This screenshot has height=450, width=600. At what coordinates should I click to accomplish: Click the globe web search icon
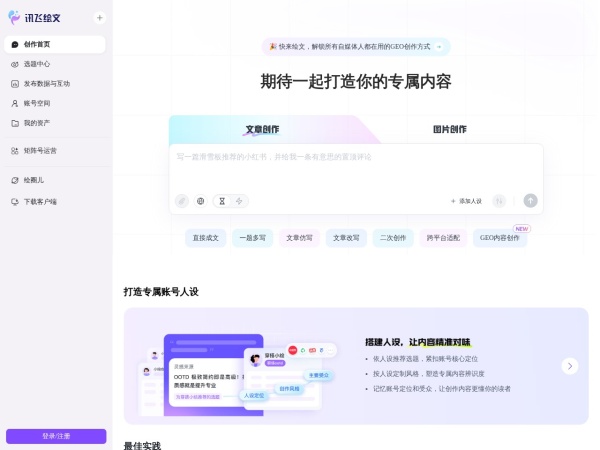[200, 201]
